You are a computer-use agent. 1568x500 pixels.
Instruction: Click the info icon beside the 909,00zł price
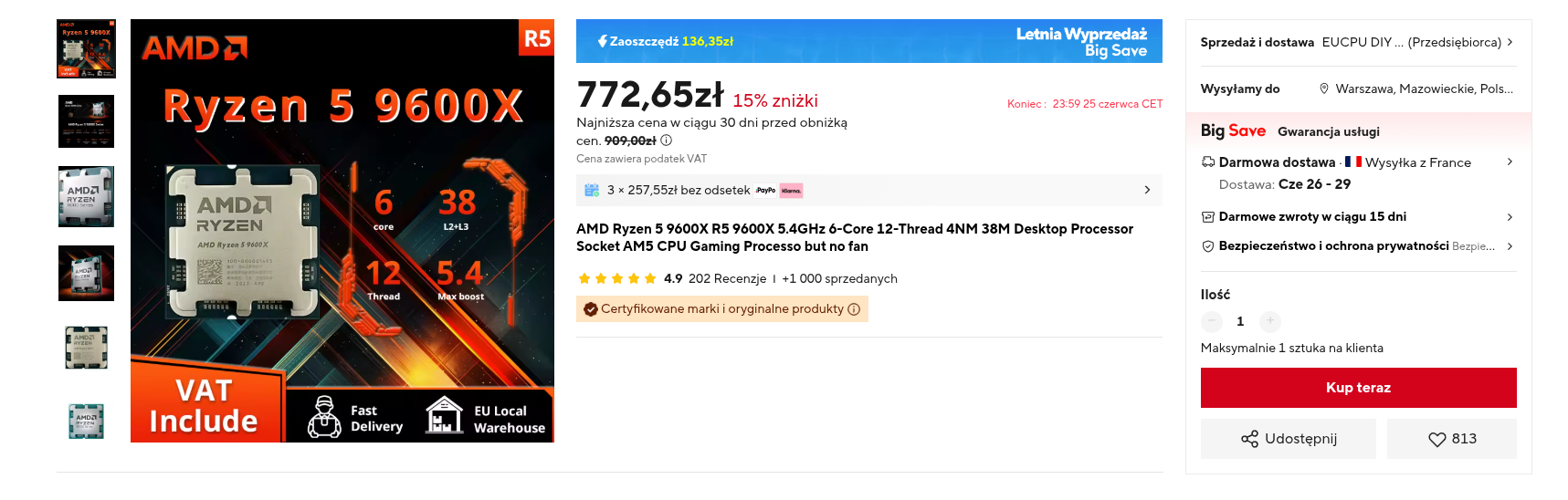click(x=667, y=141)
